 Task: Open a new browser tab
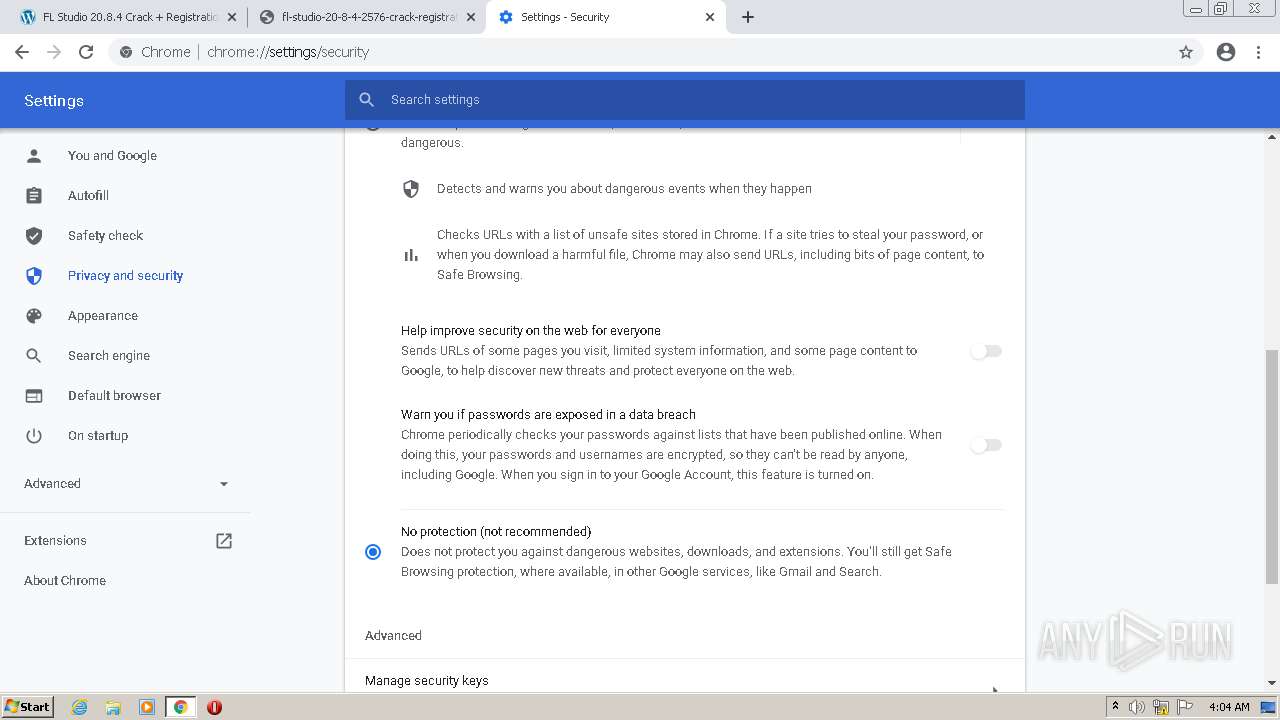(x=748, y=17)
